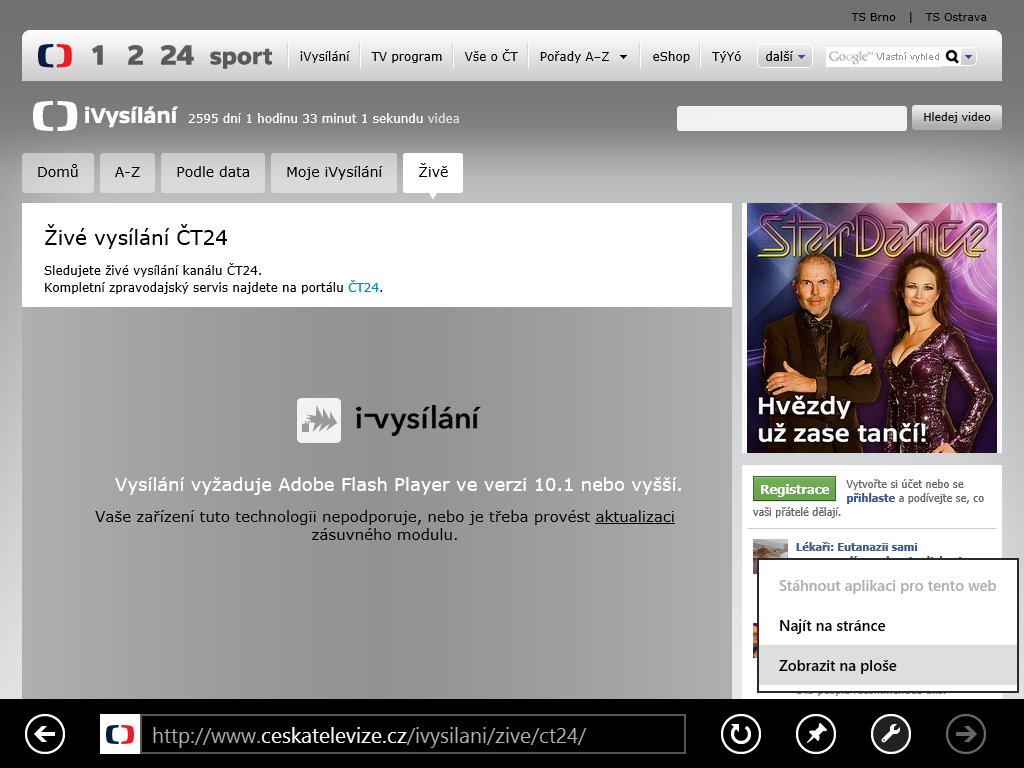Screen dimensions: 1024x768
Task: Click the Google search magnifier icon
Action: 952,57
